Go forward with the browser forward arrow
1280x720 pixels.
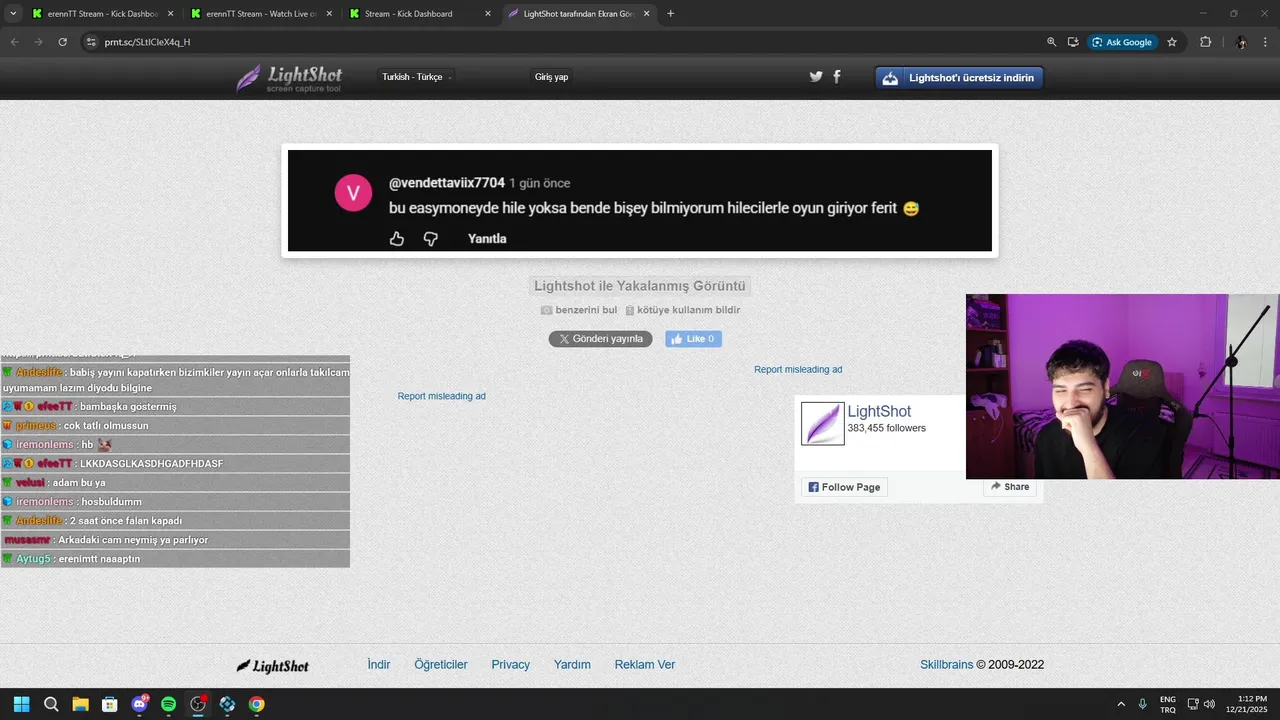point(38,42)
